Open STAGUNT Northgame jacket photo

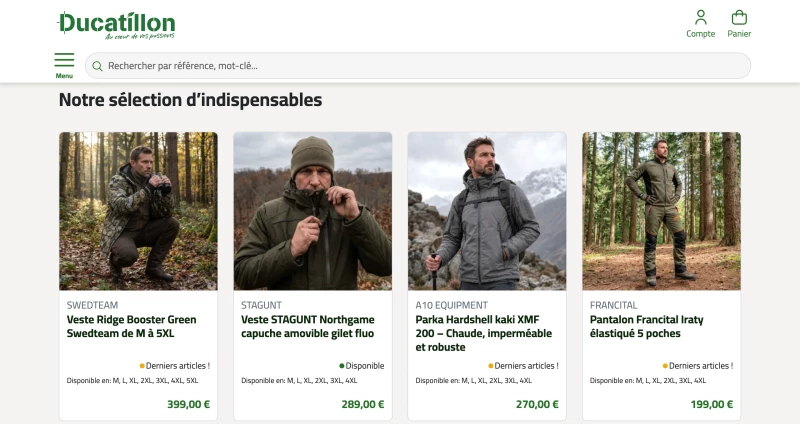tap(313, 211)
